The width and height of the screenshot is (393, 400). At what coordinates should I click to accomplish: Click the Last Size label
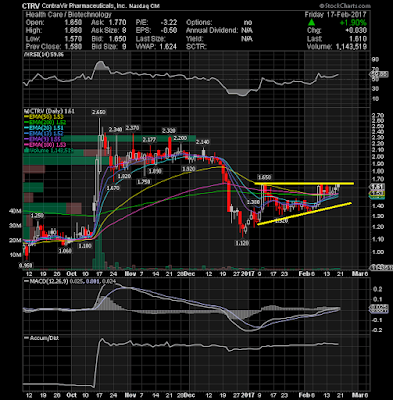click(x=150, y=39)
